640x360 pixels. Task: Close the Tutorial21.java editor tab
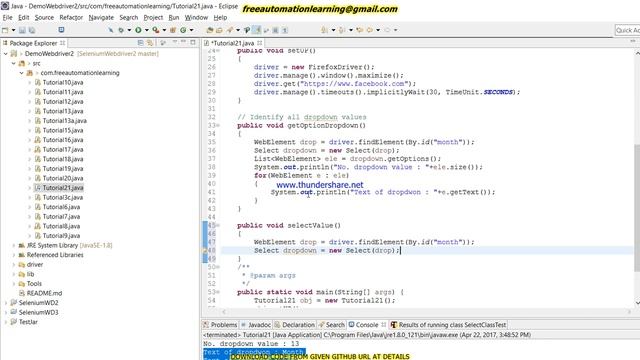point(260,43)
